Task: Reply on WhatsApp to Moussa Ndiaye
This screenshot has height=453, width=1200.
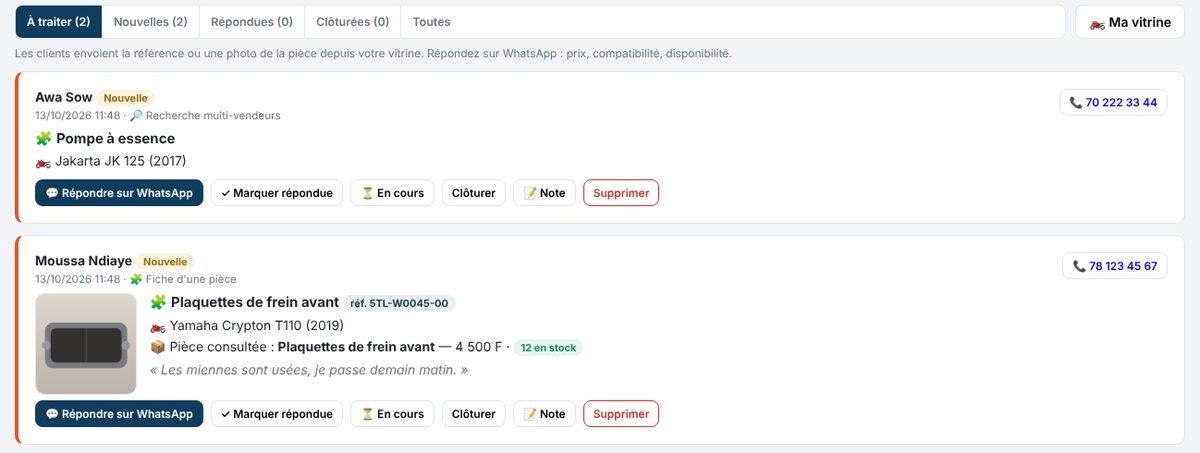Action: (119, 414)
